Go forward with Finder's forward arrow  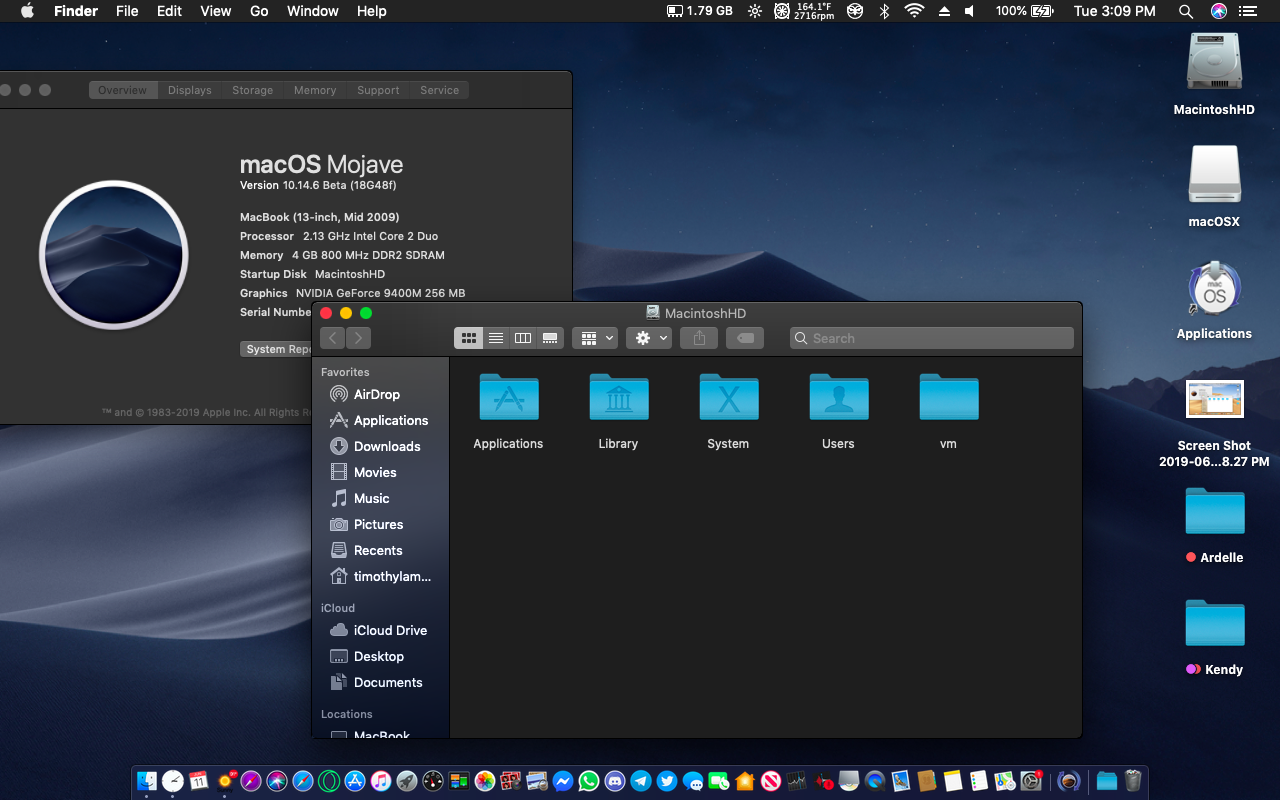pos(359,338)
